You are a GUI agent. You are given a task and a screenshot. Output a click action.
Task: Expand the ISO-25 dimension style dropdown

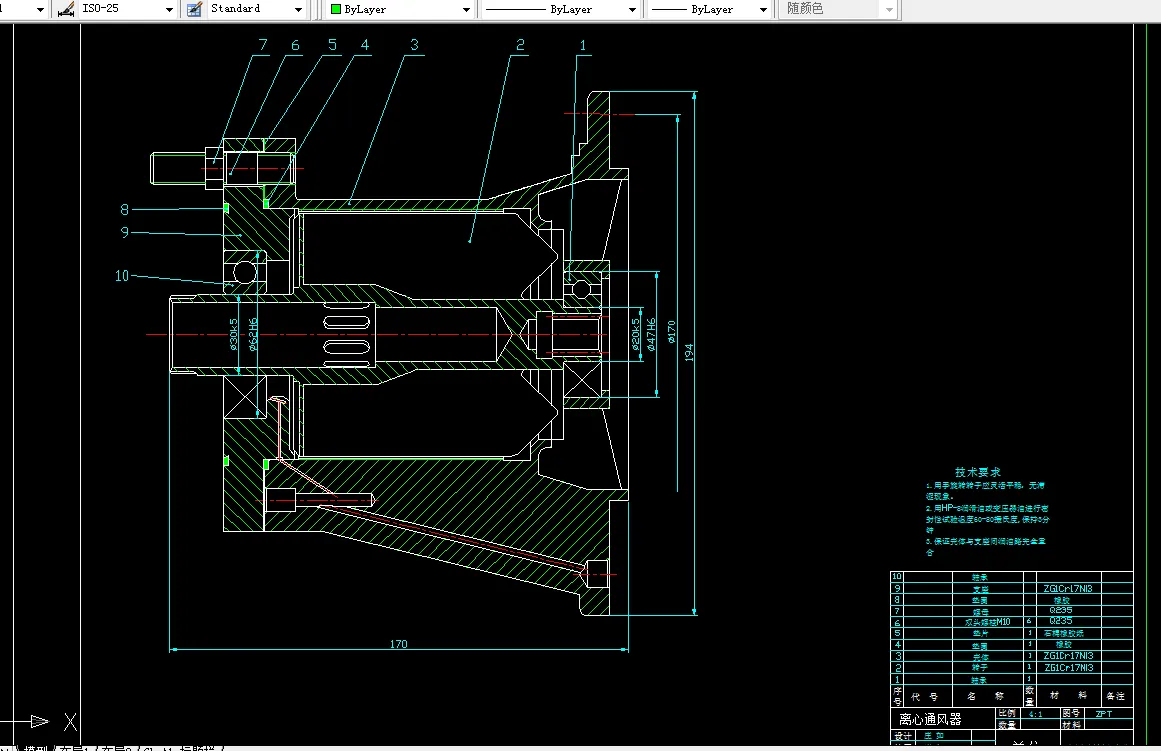click(x=168, y=9)
